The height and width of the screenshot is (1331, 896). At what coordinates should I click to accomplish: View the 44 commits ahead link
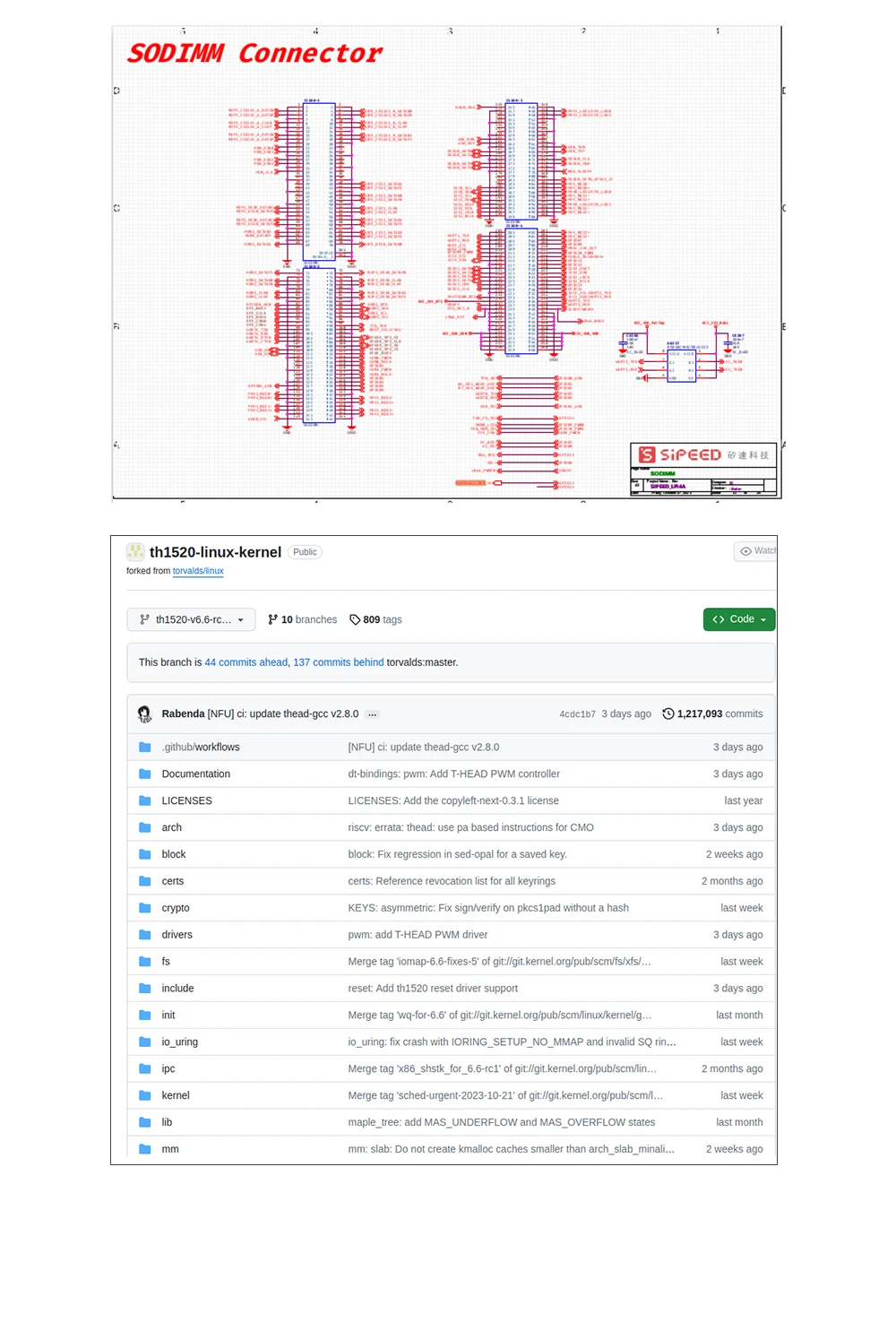(246, 662)
